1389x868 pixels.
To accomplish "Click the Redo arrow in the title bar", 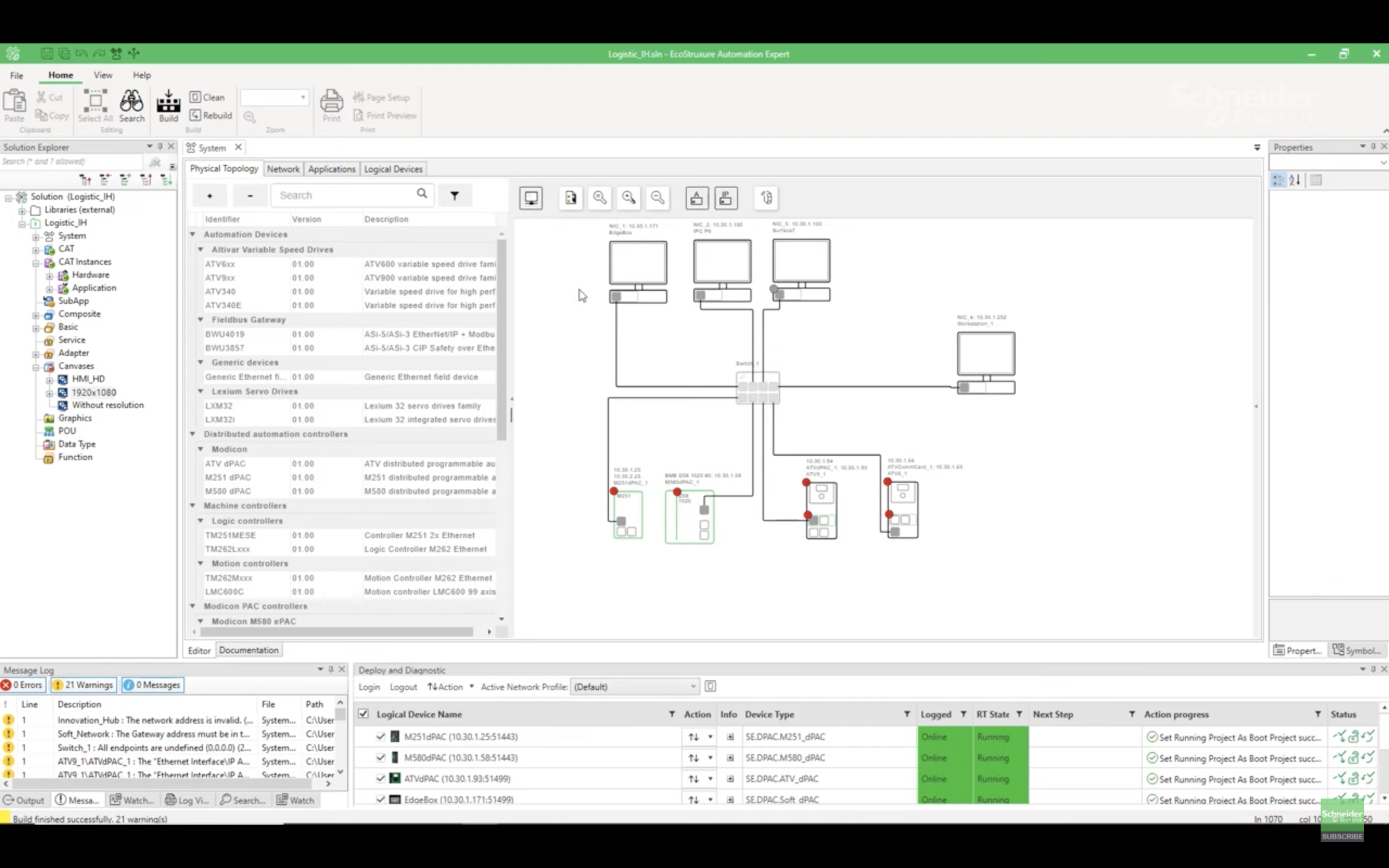I will (99, 53).
